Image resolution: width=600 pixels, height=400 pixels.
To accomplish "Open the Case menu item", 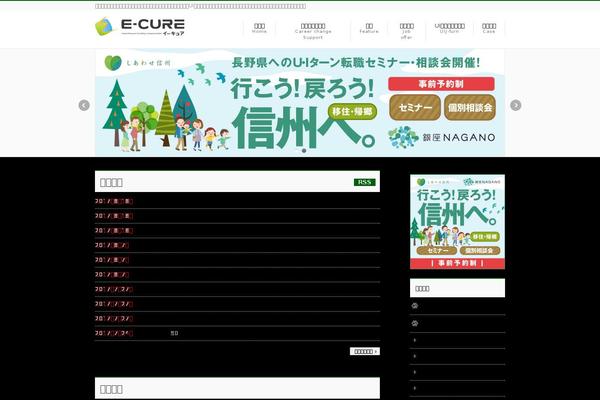I will point(489,28).
